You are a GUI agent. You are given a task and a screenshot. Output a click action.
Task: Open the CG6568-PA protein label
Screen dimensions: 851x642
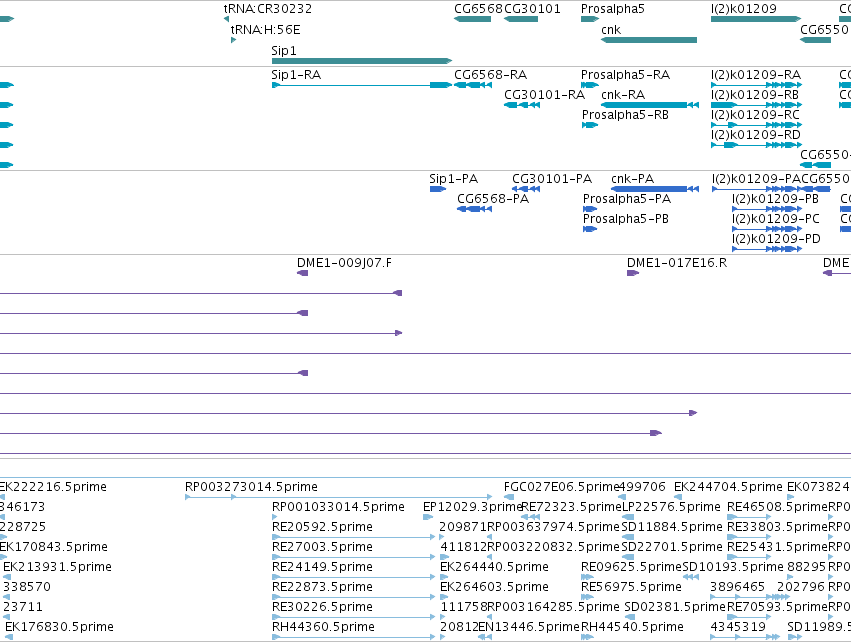coord(493,199)
